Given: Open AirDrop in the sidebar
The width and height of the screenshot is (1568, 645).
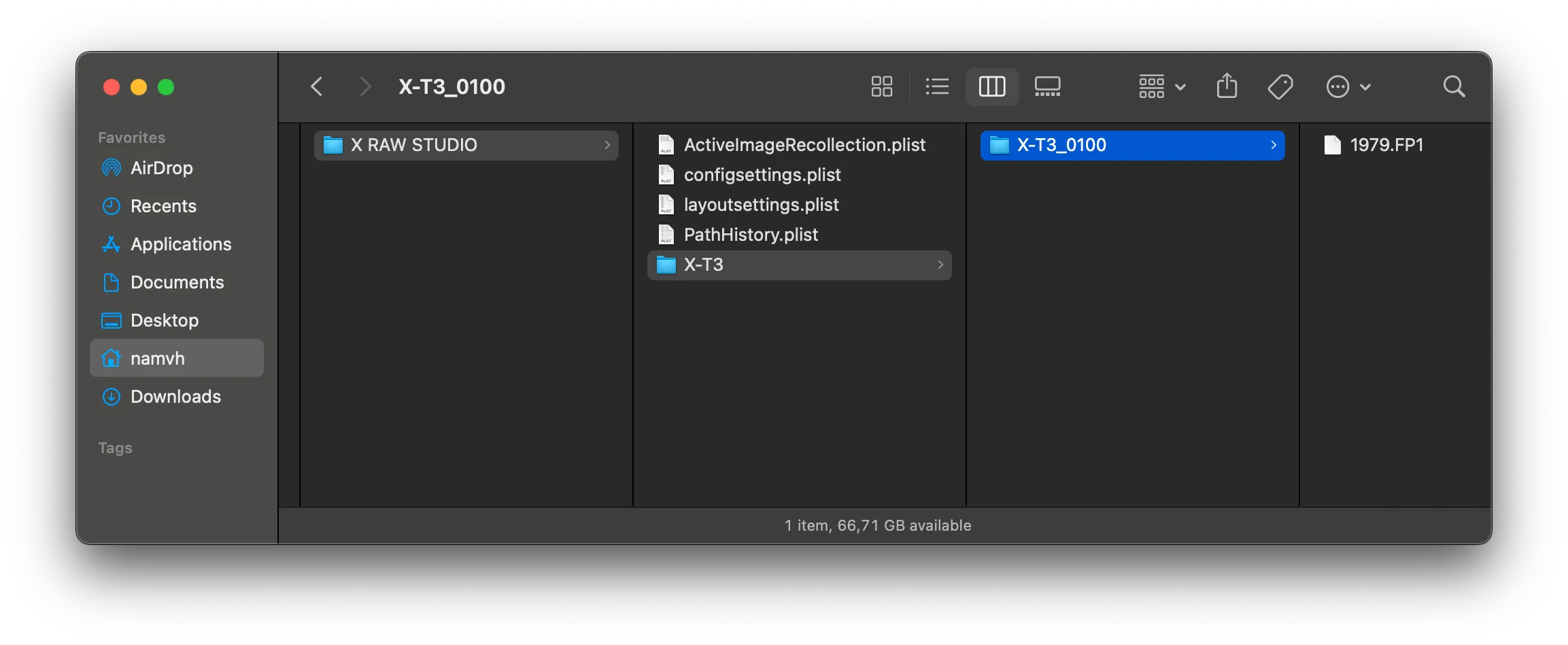Looking at the screenshot, I should 162,168.
